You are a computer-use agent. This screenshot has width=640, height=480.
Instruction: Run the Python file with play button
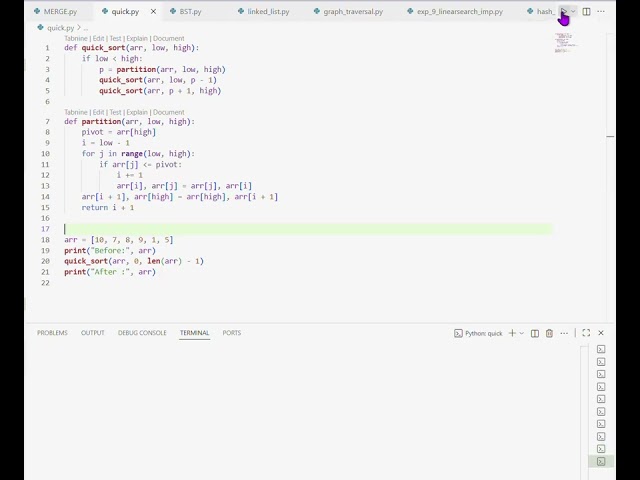pyautogui.click(x=563, y=12)
